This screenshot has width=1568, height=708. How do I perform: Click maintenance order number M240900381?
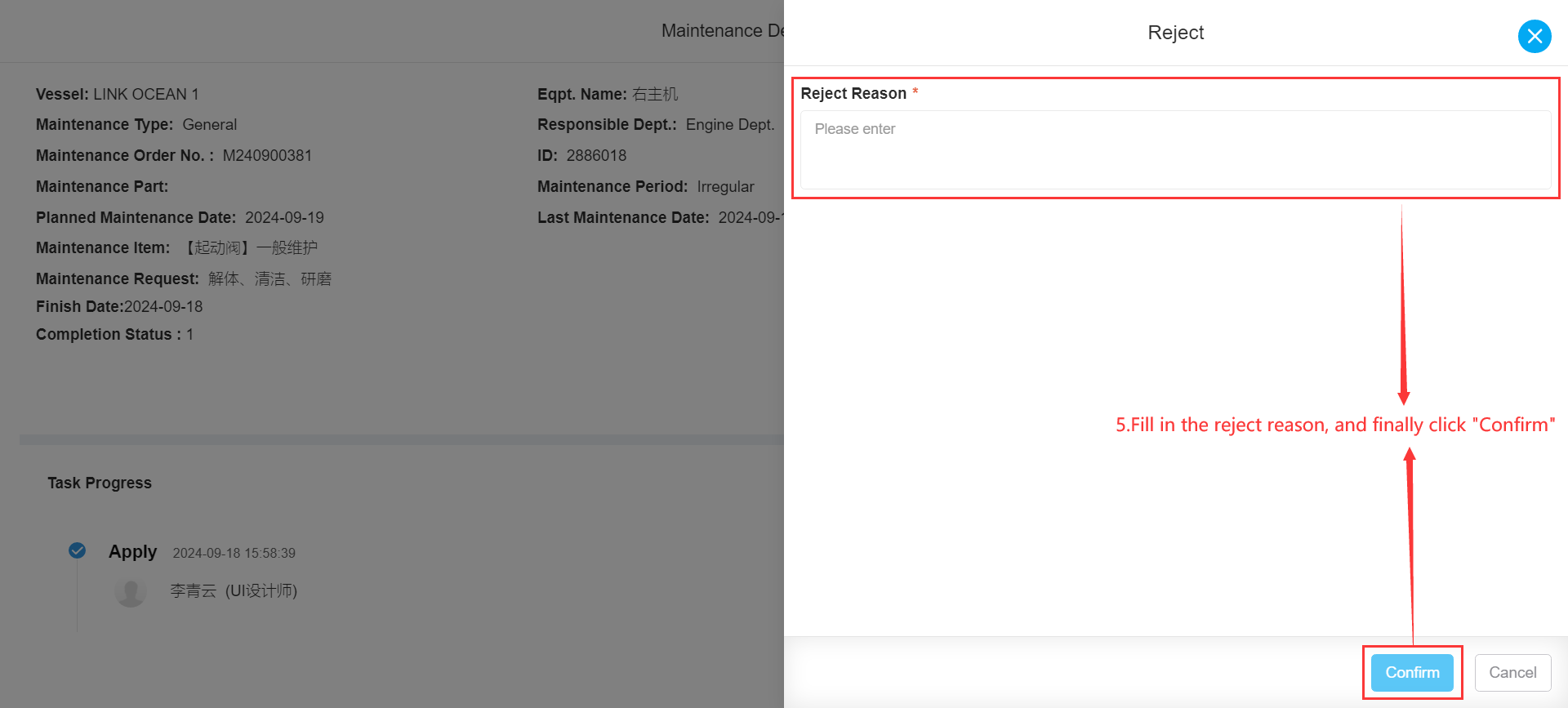pyautogui.click(x=267, y=155)
